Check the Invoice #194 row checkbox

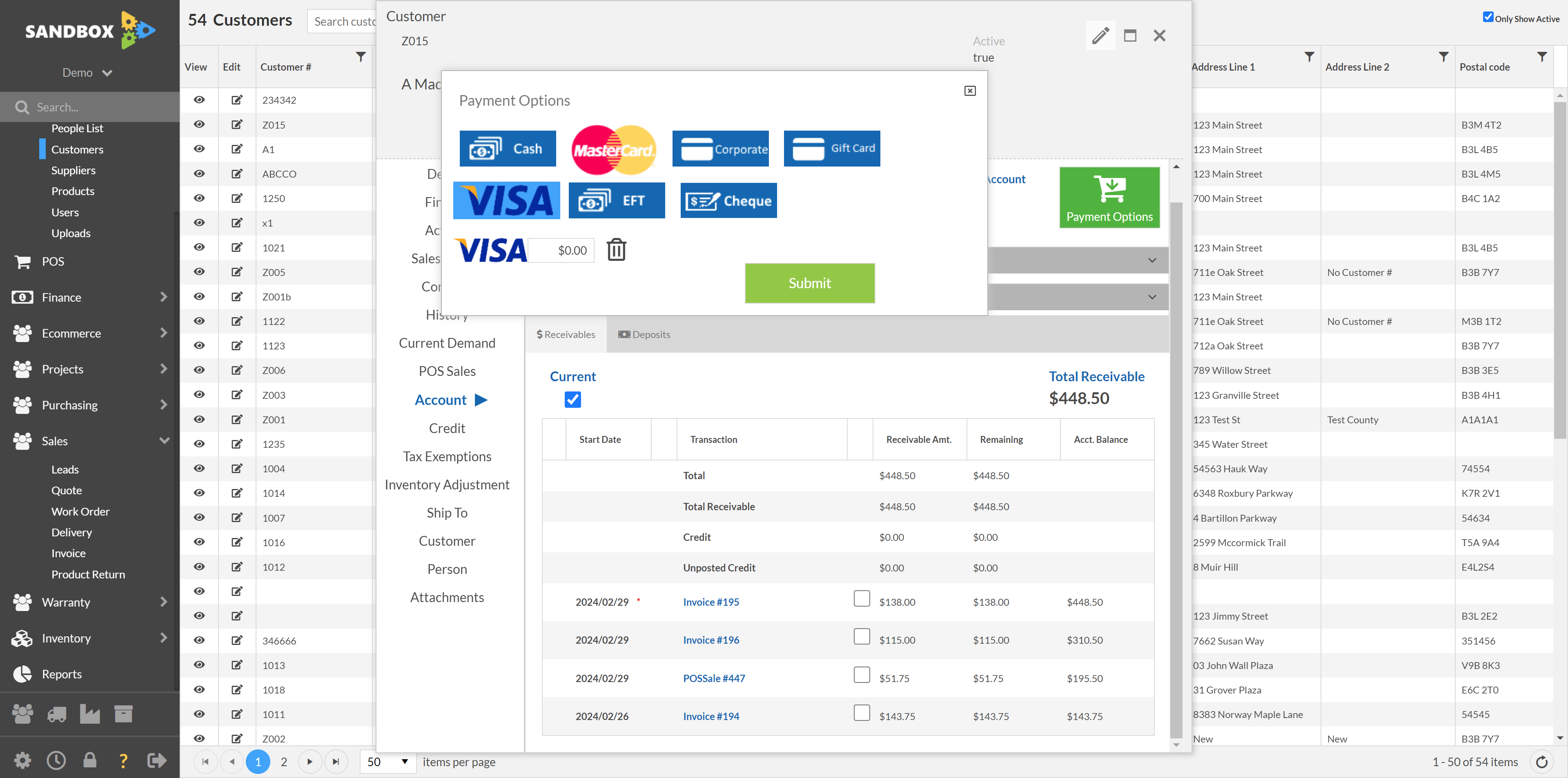coord(861,712)
